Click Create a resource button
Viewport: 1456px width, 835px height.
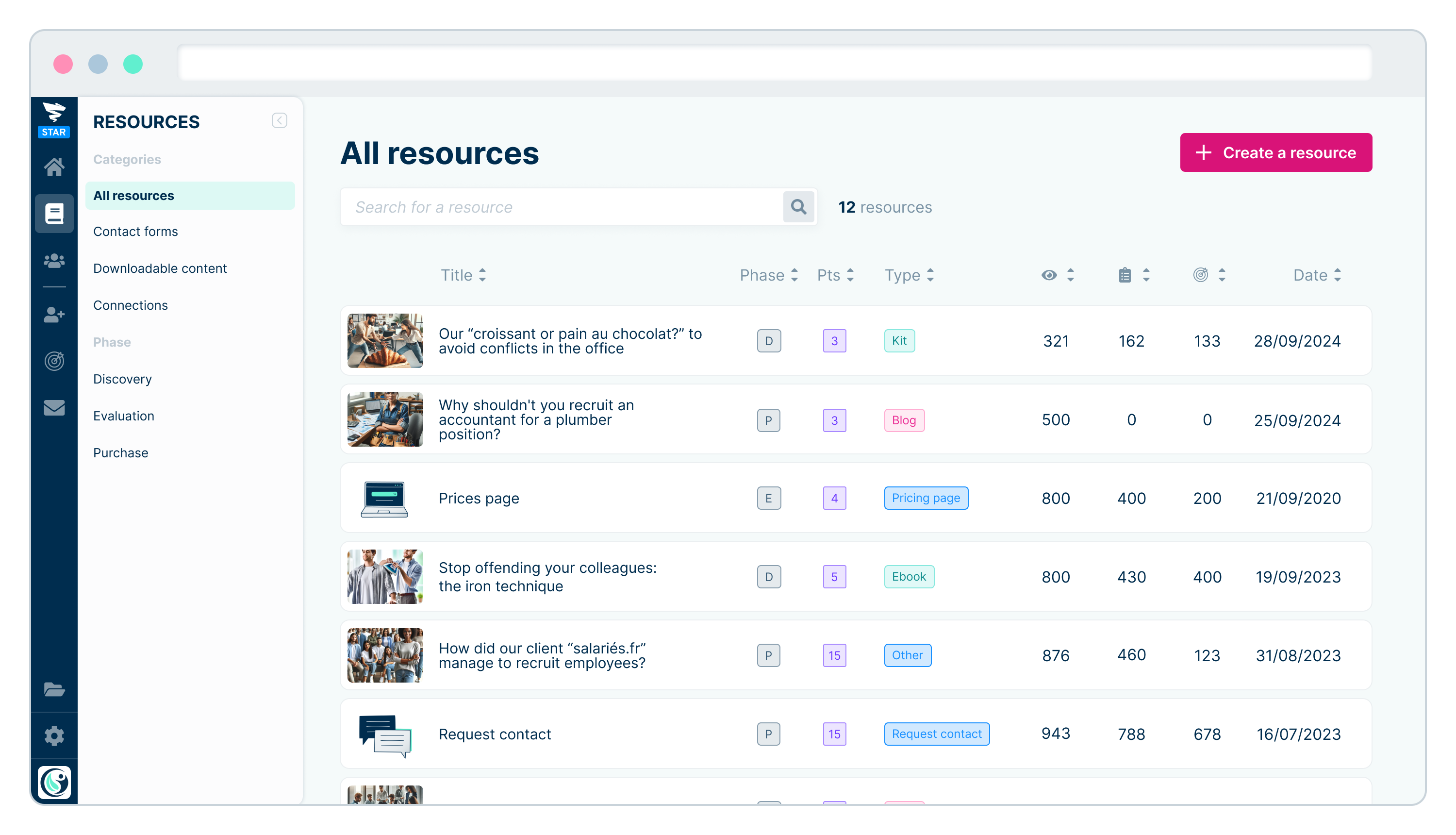coord(1275,152)
